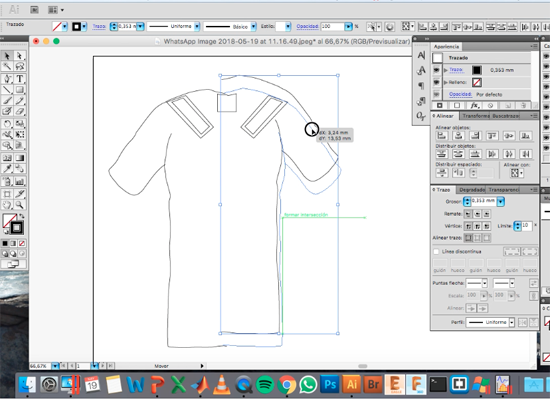The width and height of the screenshot is (550, 399).
Task: Select the Eraser tool
Action: (x=20, y=111)
